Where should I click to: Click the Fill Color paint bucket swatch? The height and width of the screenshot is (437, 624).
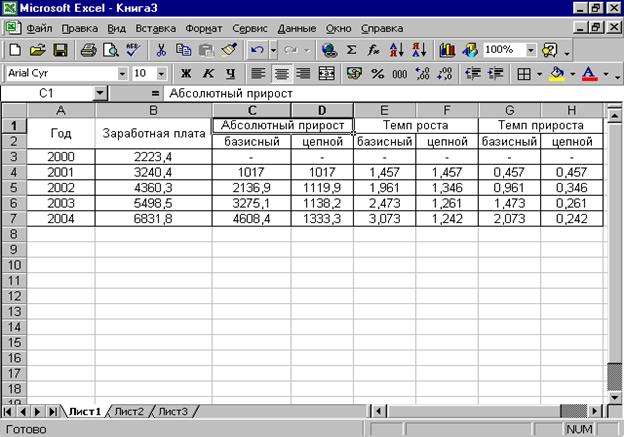557,73
